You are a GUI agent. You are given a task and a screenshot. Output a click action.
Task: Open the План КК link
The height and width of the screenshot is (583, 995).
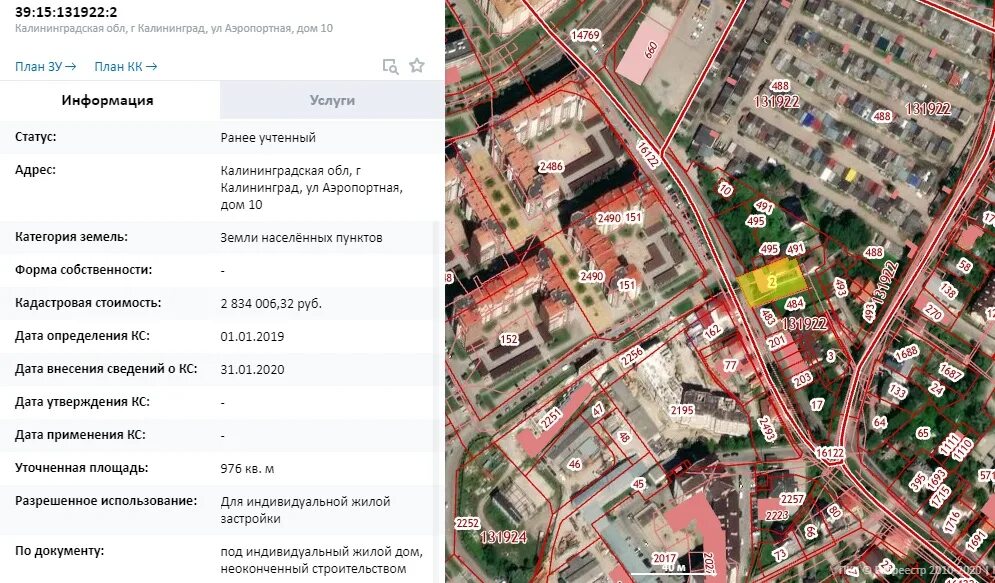(126, 67)
